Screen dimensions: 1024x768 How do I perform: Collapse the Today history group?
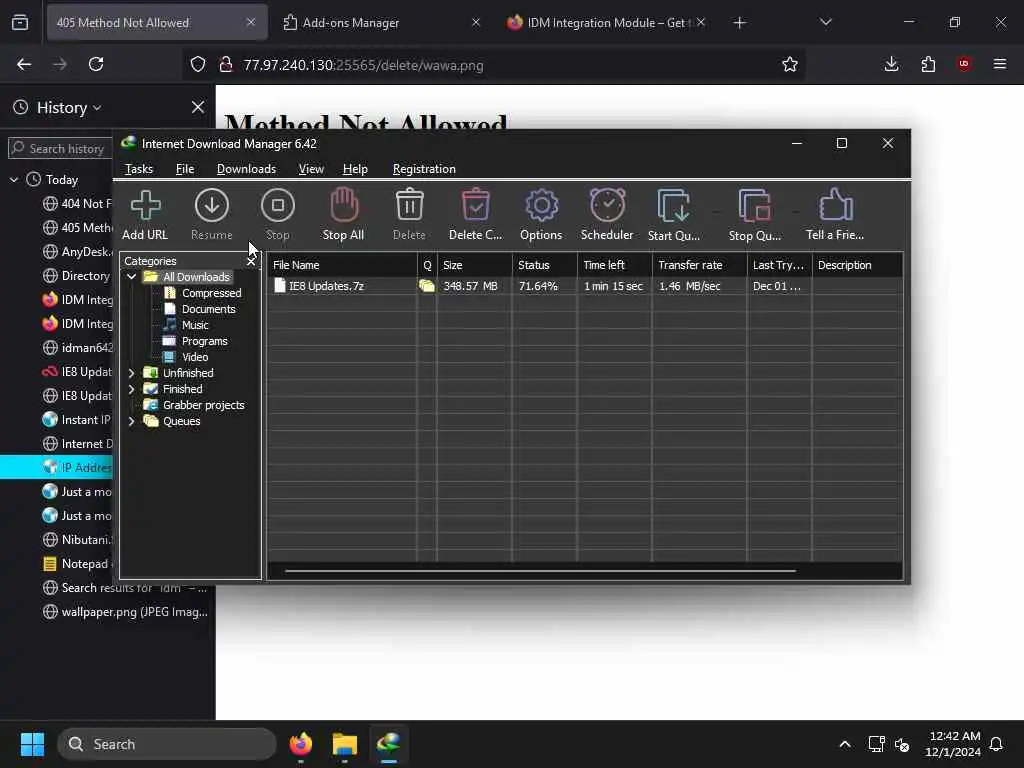pos(14,180)
